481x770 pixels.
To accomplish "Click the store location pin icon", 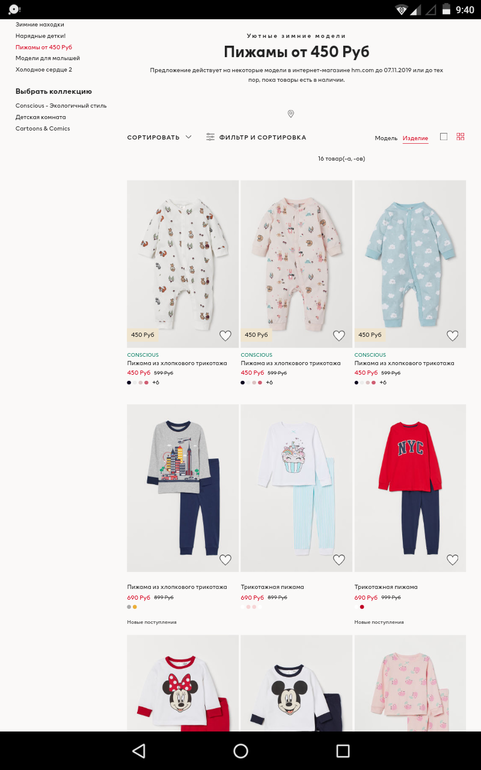I will tap(290, 114).
